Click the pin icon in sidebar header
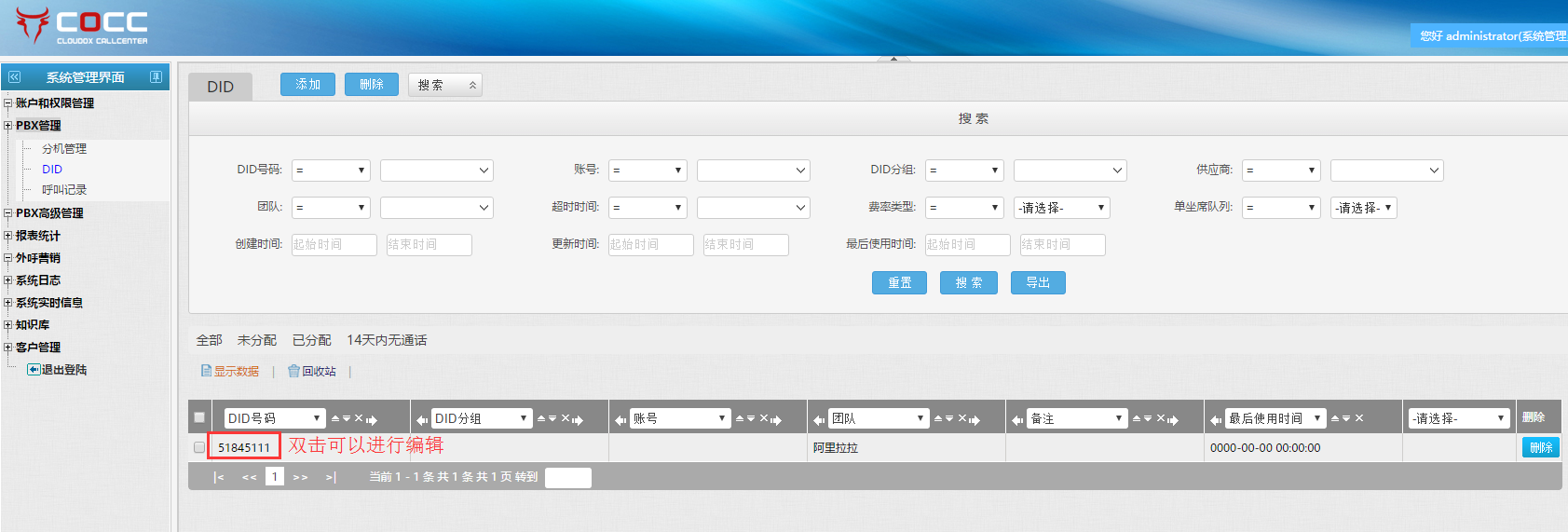The width and height of the screenshot is (1568, 532). click(156, 77)
